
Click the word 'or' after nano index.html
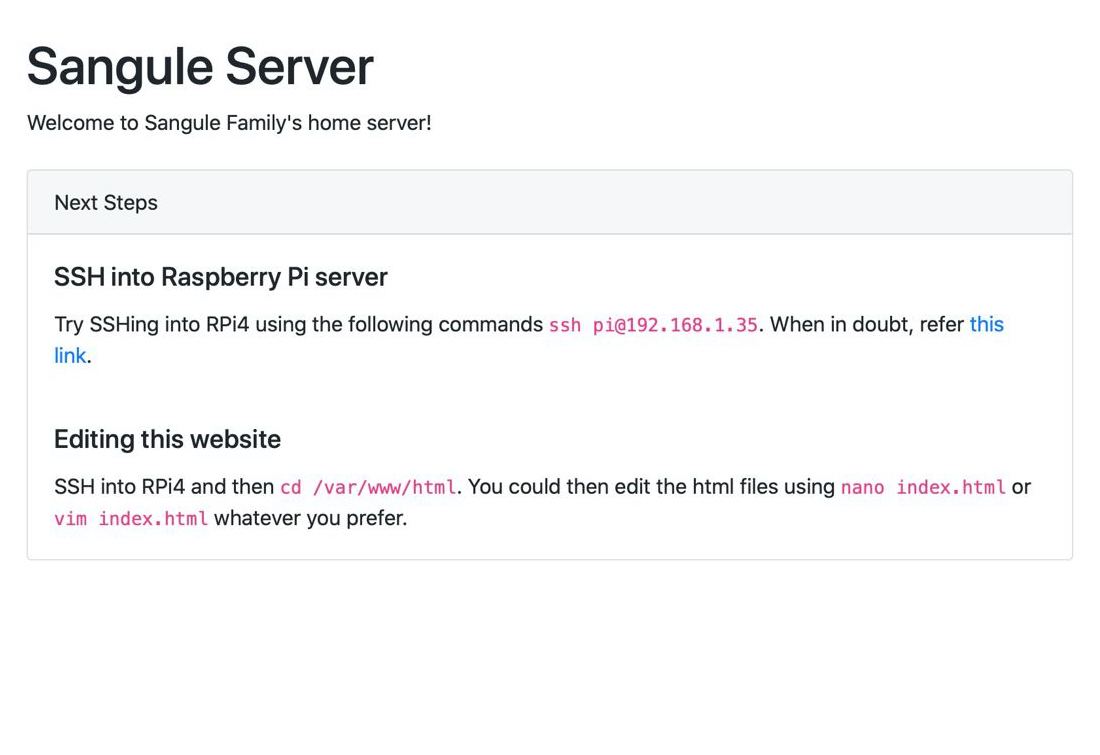pyautogui.click(x=1021, y=488)
